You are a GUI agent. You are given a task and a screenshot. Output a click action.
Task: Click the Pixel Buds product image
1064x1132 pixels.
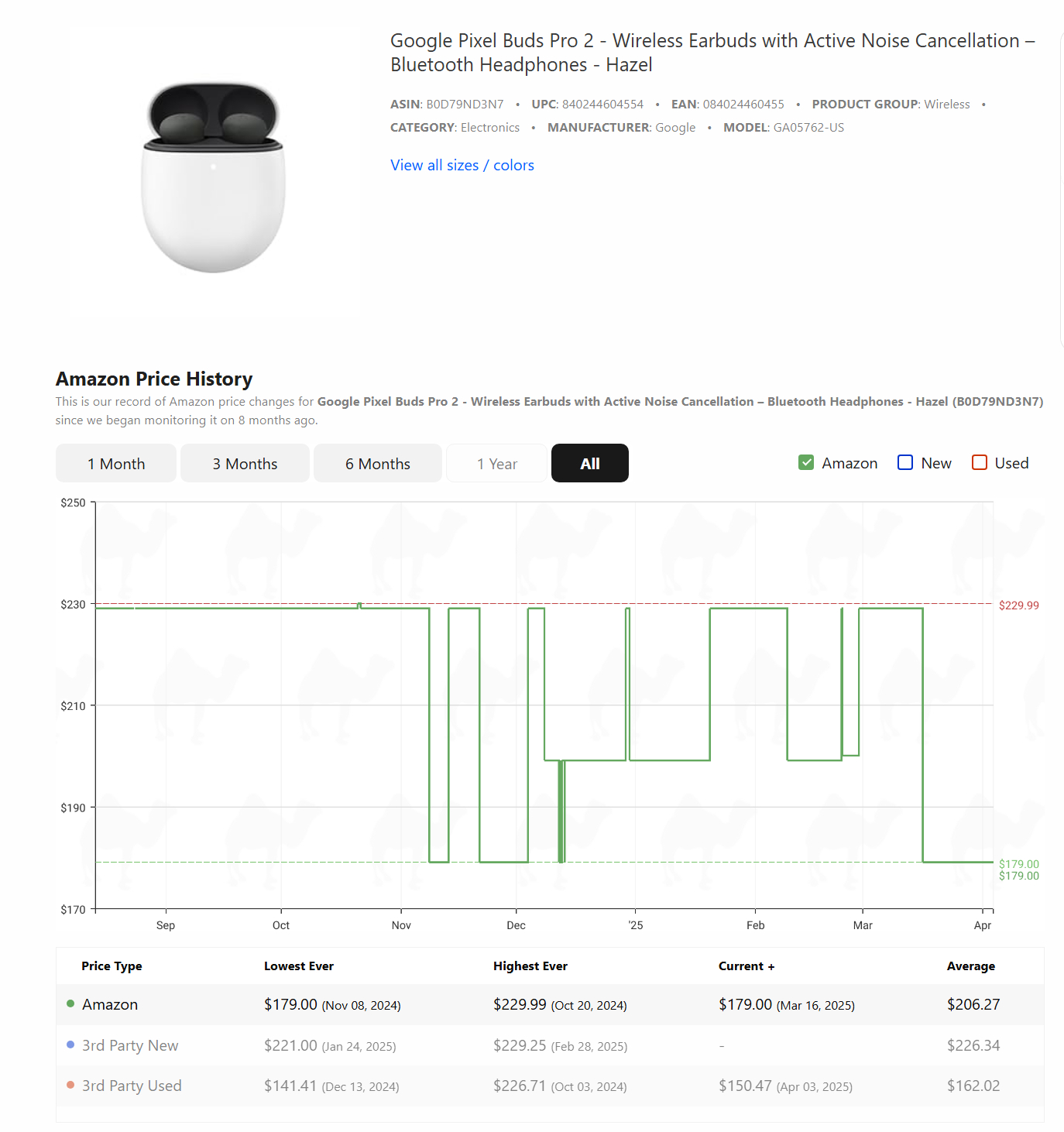(213, 177)
